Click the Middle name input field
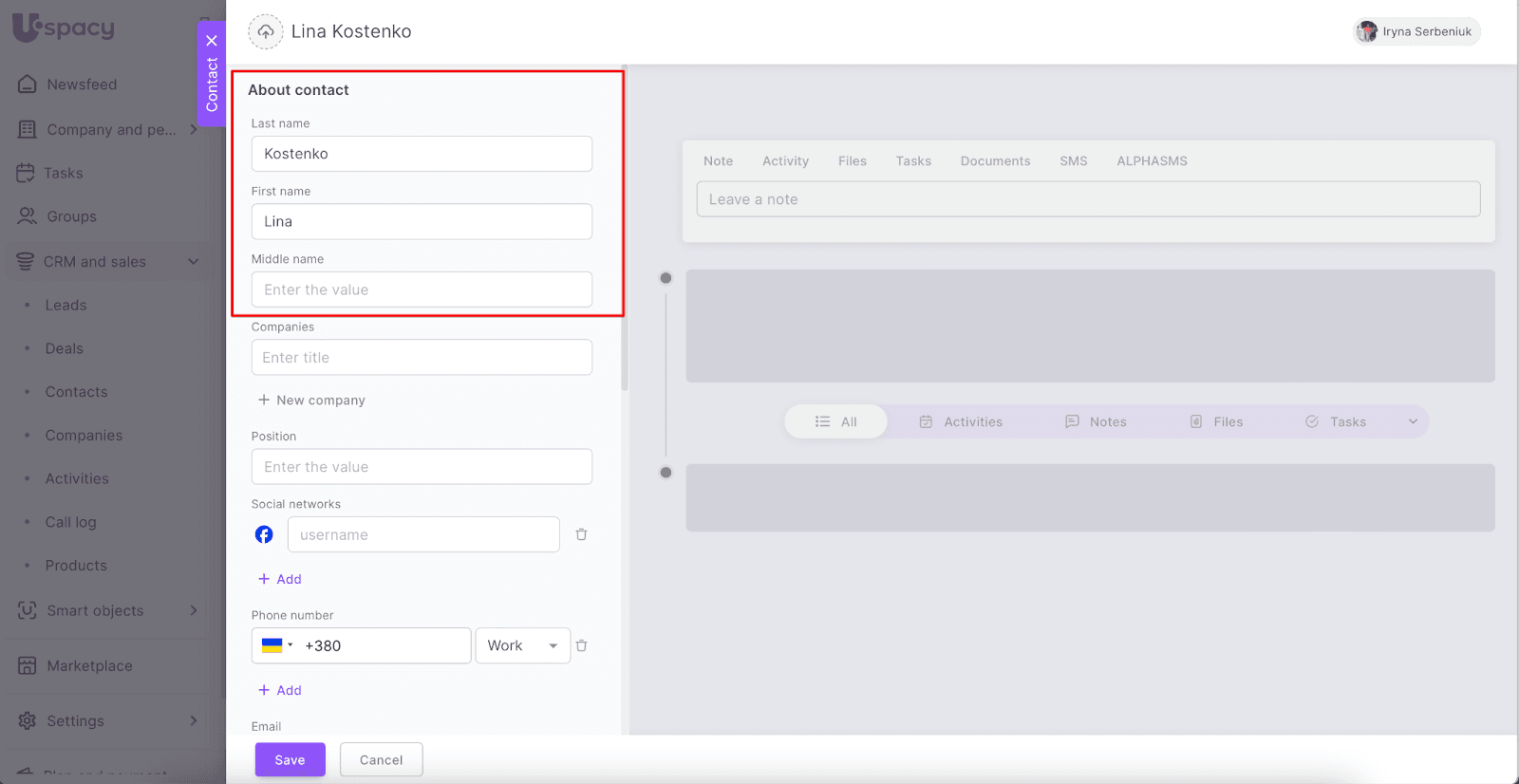 pos(422,289)
